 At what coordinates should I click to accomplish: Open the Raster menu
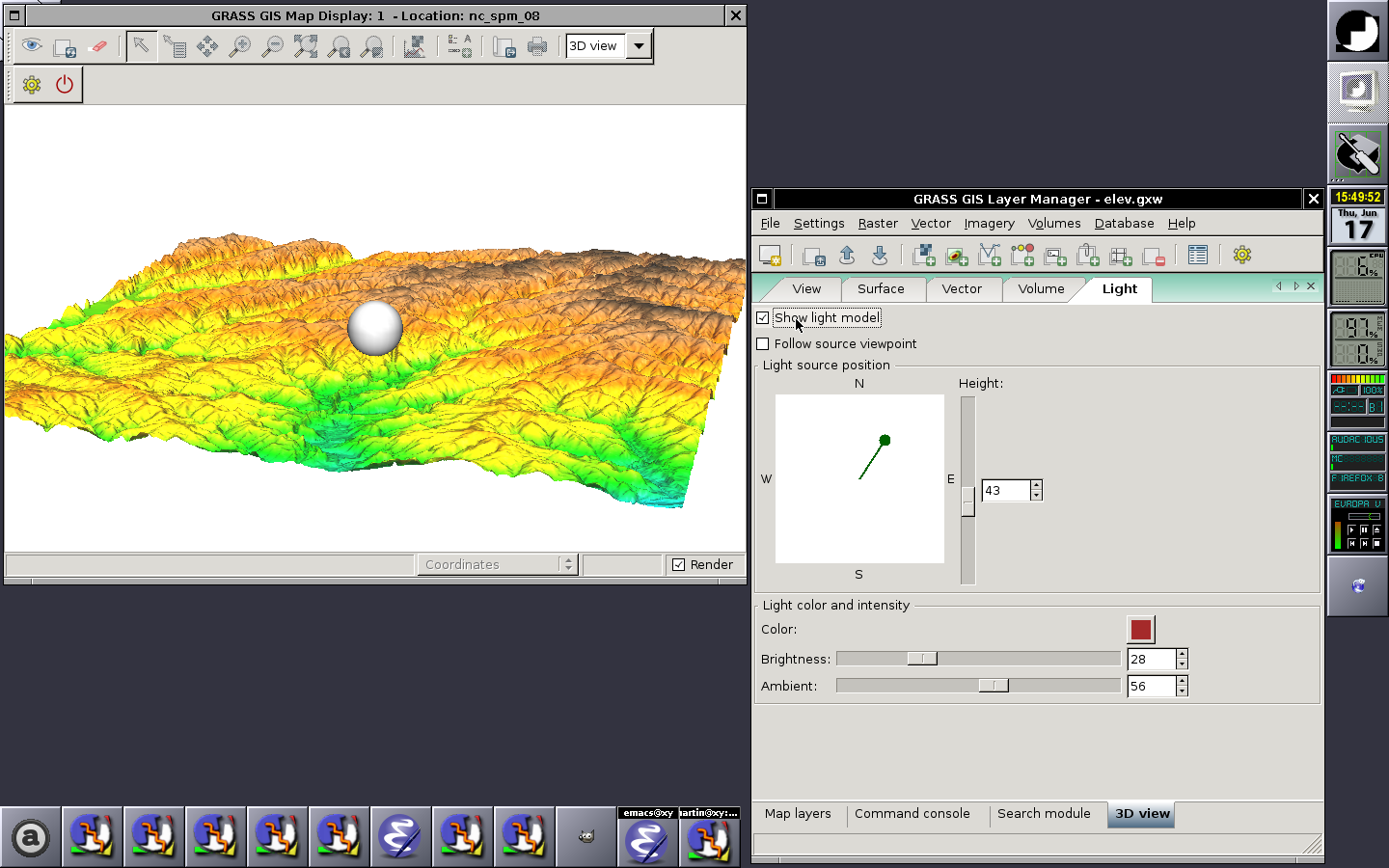(x=878, y=223)
